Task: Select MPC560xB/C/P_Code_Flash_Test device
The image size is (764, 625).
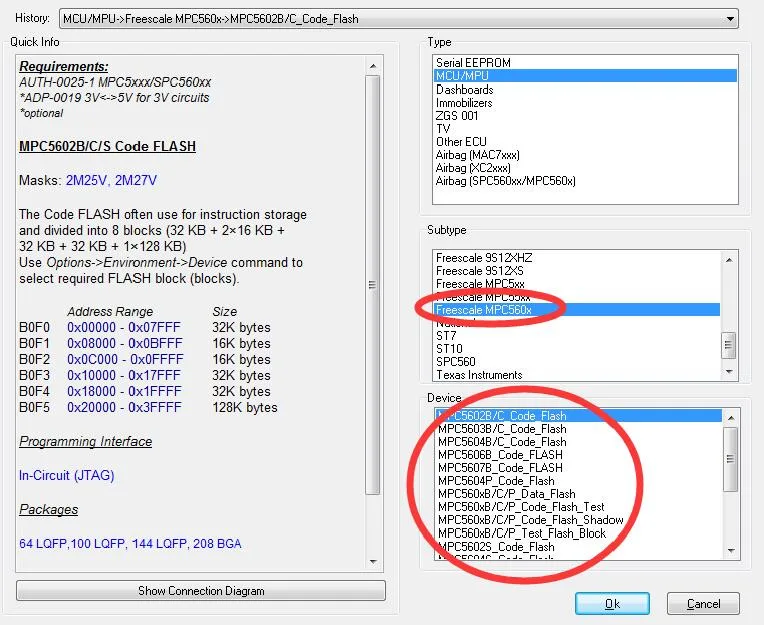Action: click(578, 507)
